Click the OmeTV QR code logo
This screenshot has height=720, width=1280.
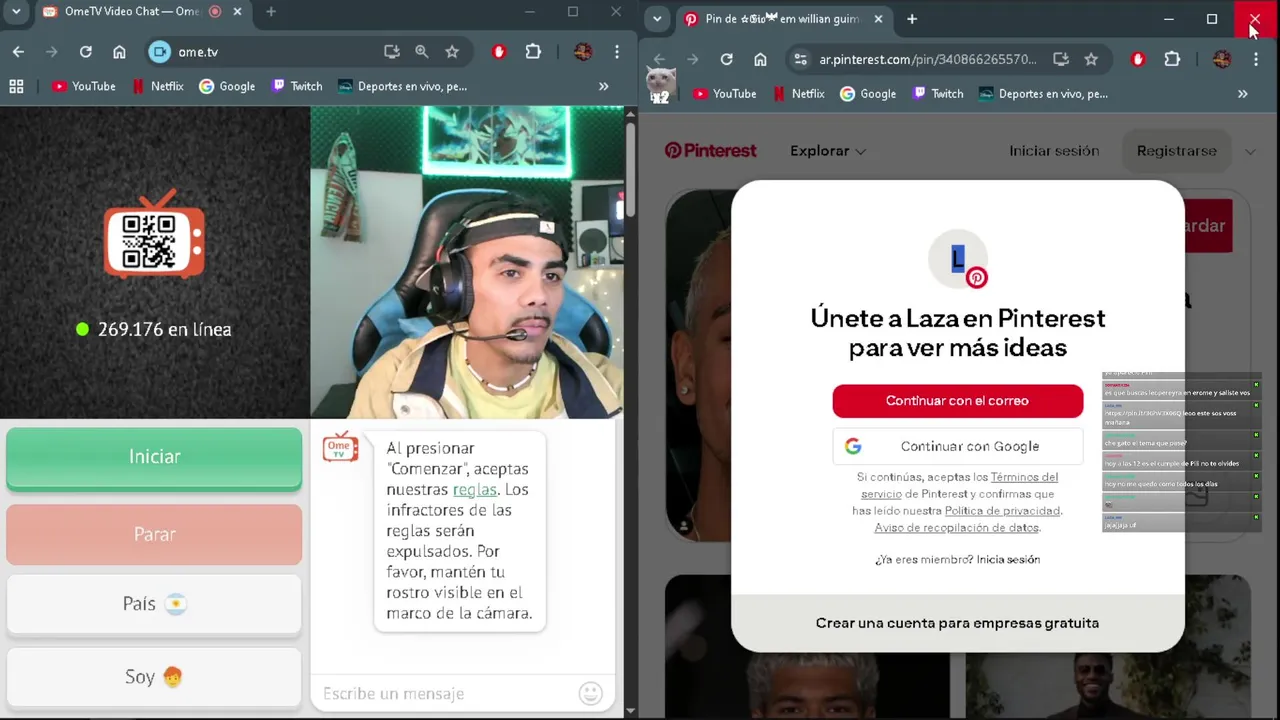coord(154,235)
